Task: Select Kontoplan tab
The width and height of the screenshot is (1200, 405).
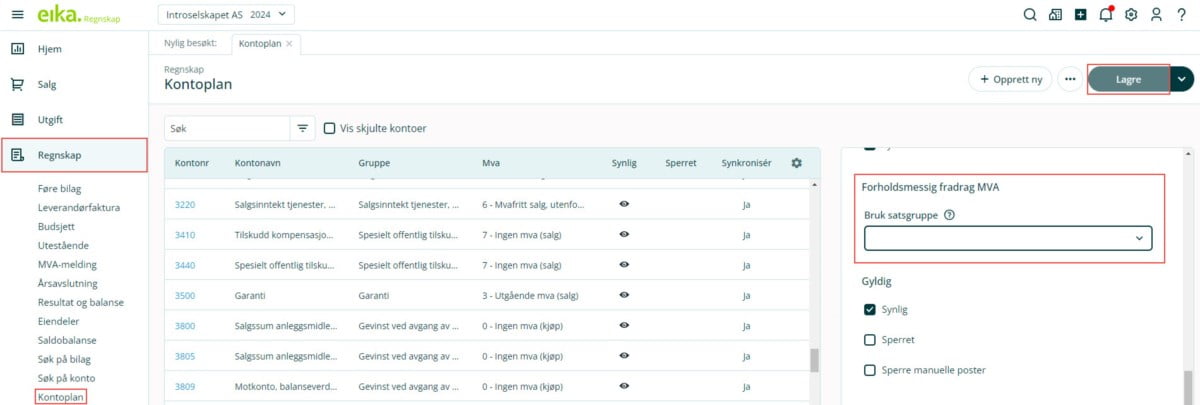Action: 262,44
